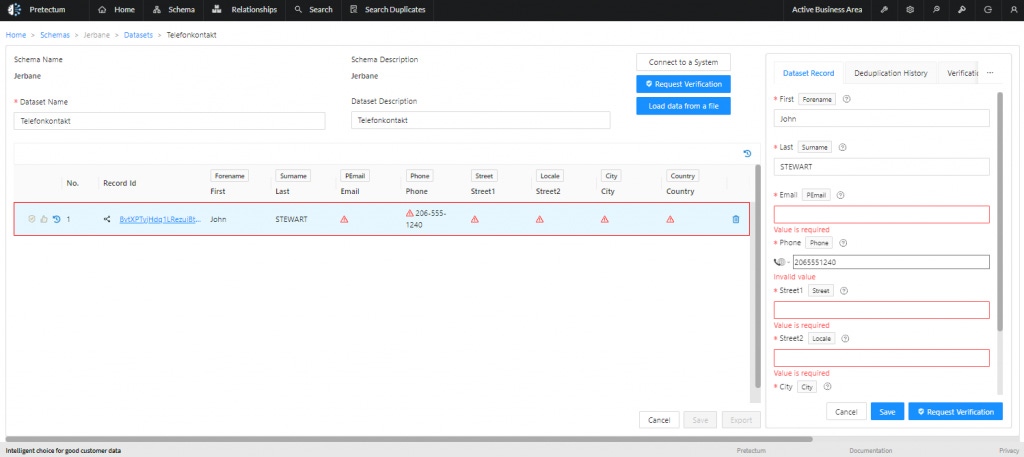
Task: Click Cancel in the record panel
Action: 846,412
